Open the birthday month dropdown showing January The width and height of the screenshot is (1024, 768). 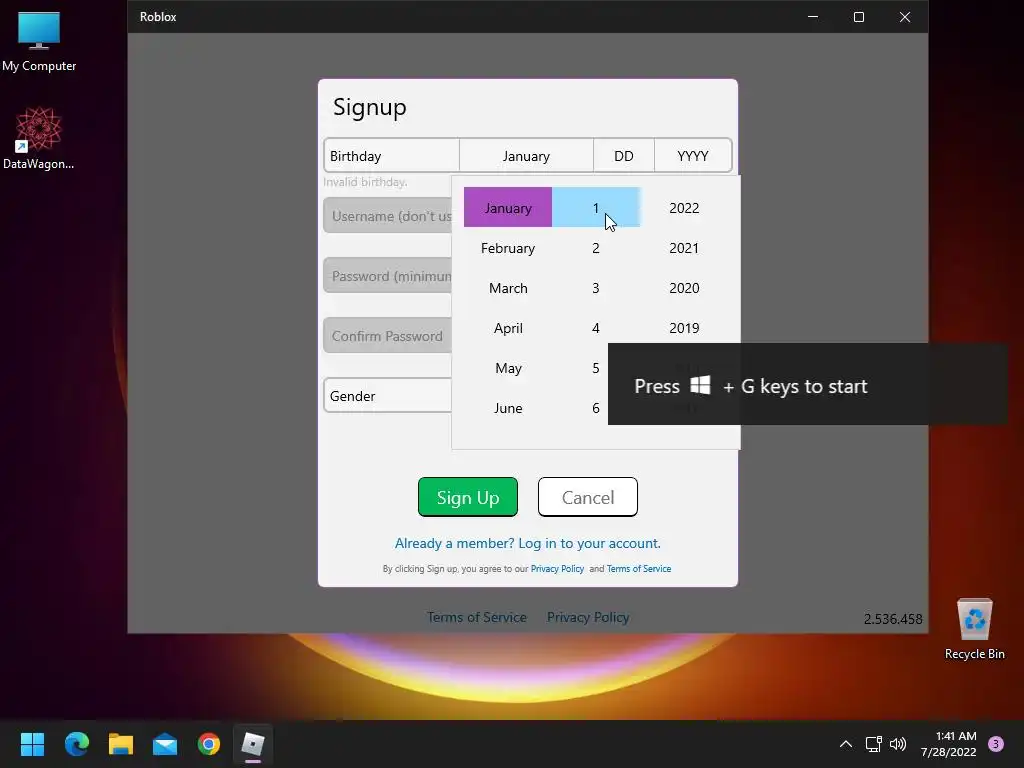click(526, 156)
